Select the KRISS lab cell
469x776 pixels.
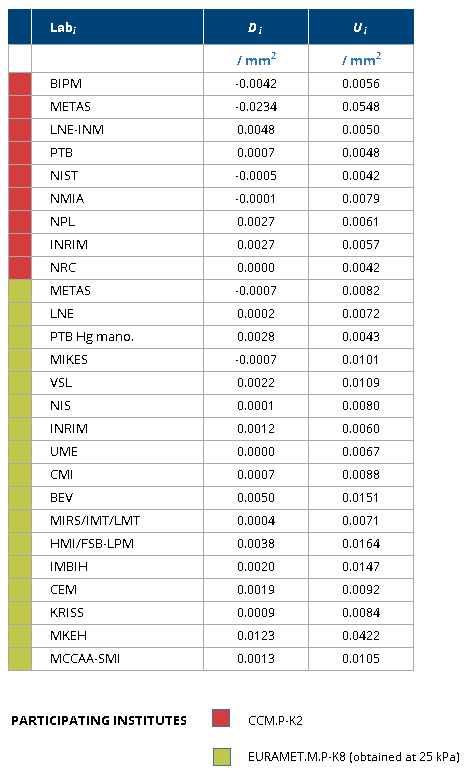coord(117,613)
